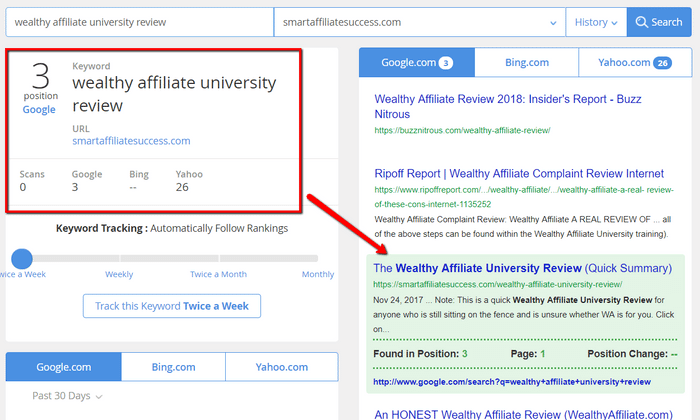700x420 pixels.
Task: Open The Wealthy Affiliate University Review result
Action: click(x=522, y=268)
